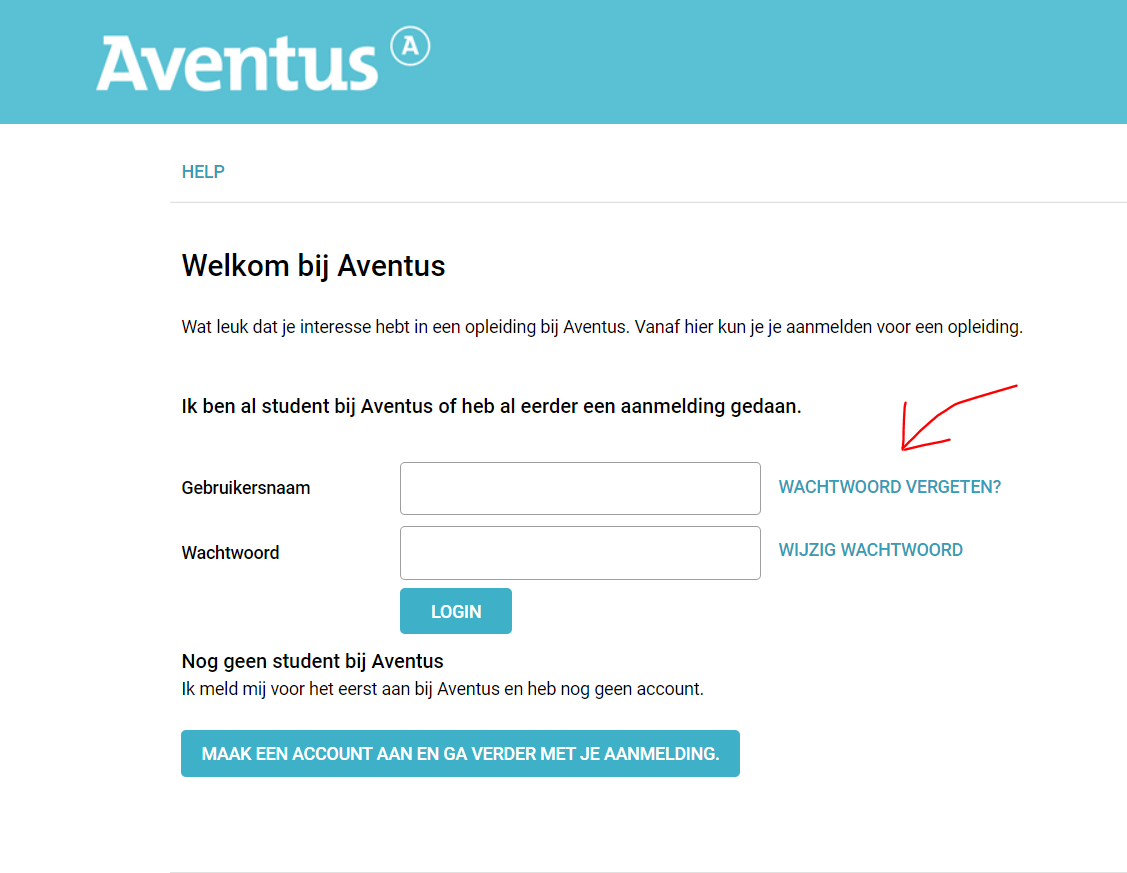Click the circled A emblem icon
1127x873 pixels.
(410, 46)
